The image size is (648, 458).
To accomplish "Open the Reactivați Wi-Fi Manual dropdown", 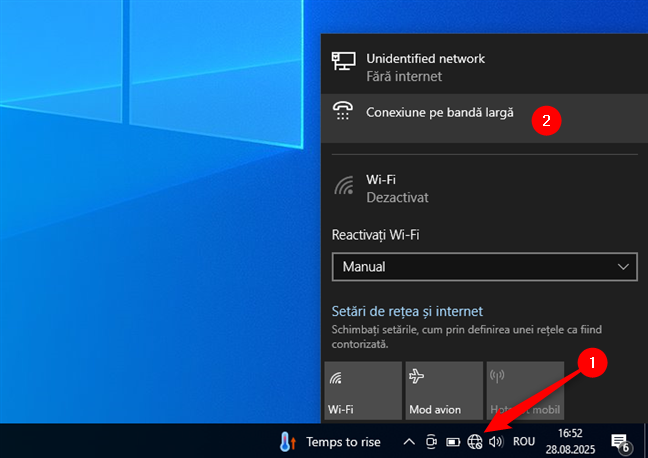I will (484, 267).
